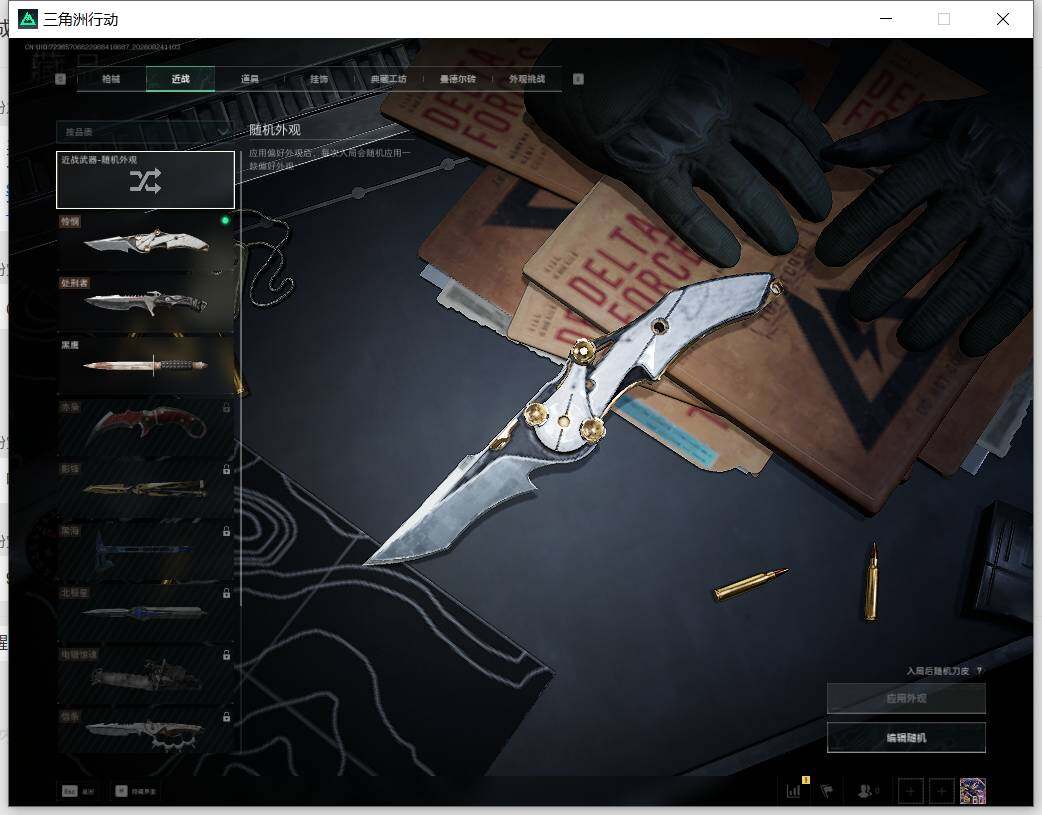The height and width of the screenshot is (815, 1042).
Task: Switch to the 曼德尔砖 tab
Action: pos(458,79)
